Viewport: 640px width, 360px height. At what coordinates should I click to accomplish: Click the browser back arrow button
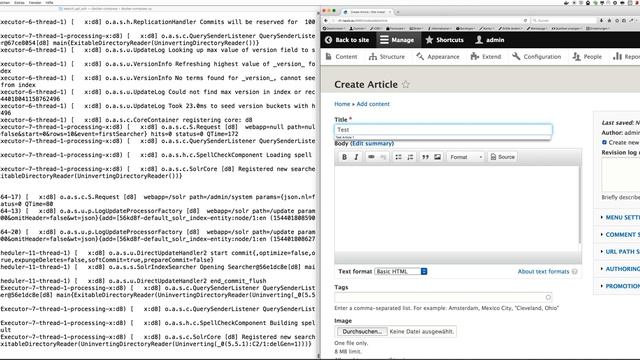coord(326,20)
